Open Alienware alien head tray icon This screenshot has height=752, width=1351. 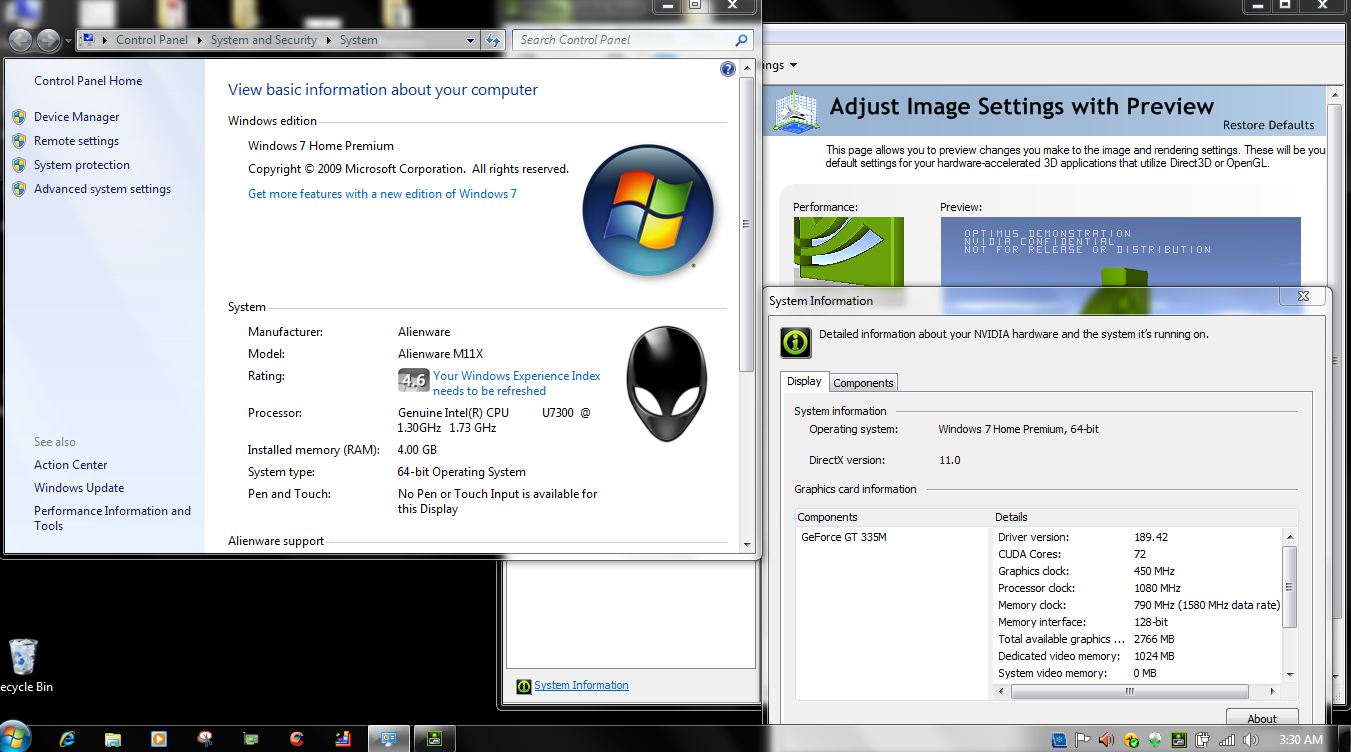tap(1155, 741)
